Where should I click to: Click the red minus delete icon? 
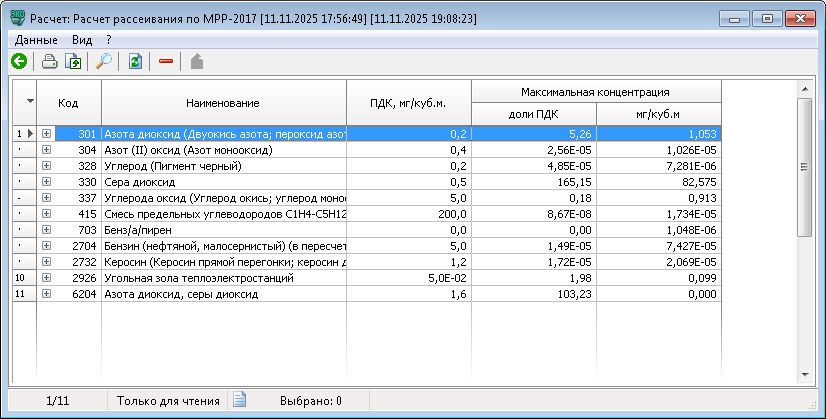166,62
